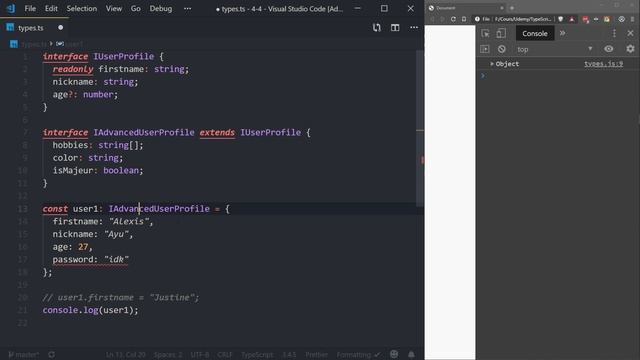This screenshot has width=640, height=360.
Task: Open the VS Code File menu
Action: coord(30,9)
